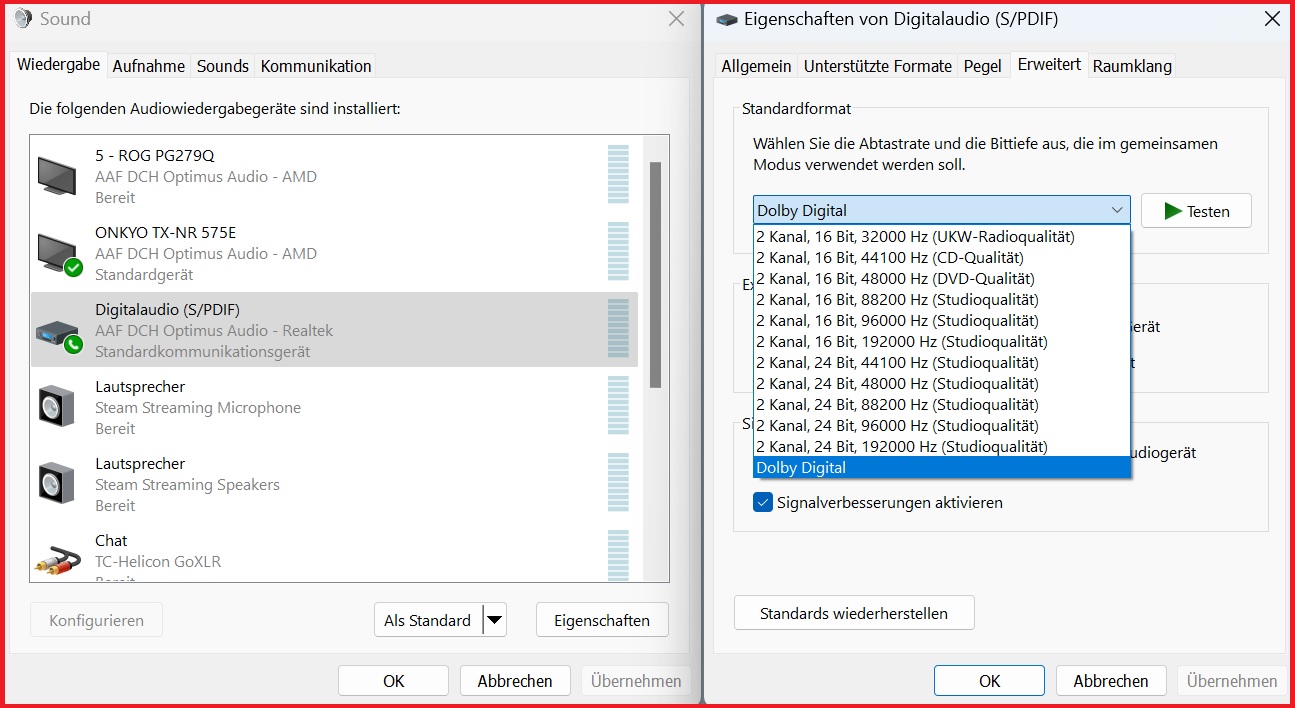The image size is (1295, 708).
Task: Click the Chat GoXLR cable icon
Action: (x=58, y=559)
